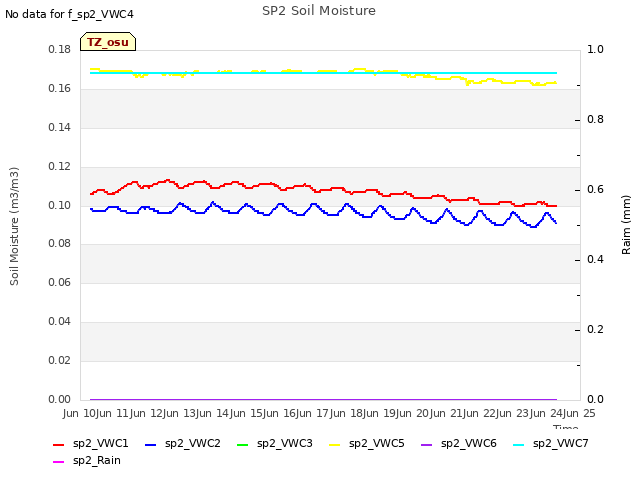Image resolution: width=640 pixels, height=480 pixels.
Task: Click the 1.0 right axis tick label
Action: (x=596, y=49)
